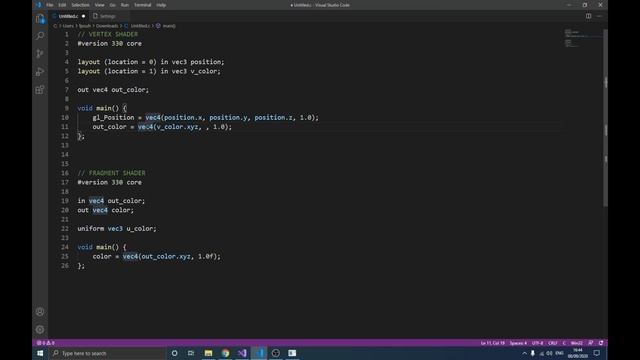Click the Downloads breadcrumb segment

click(107, 26)
